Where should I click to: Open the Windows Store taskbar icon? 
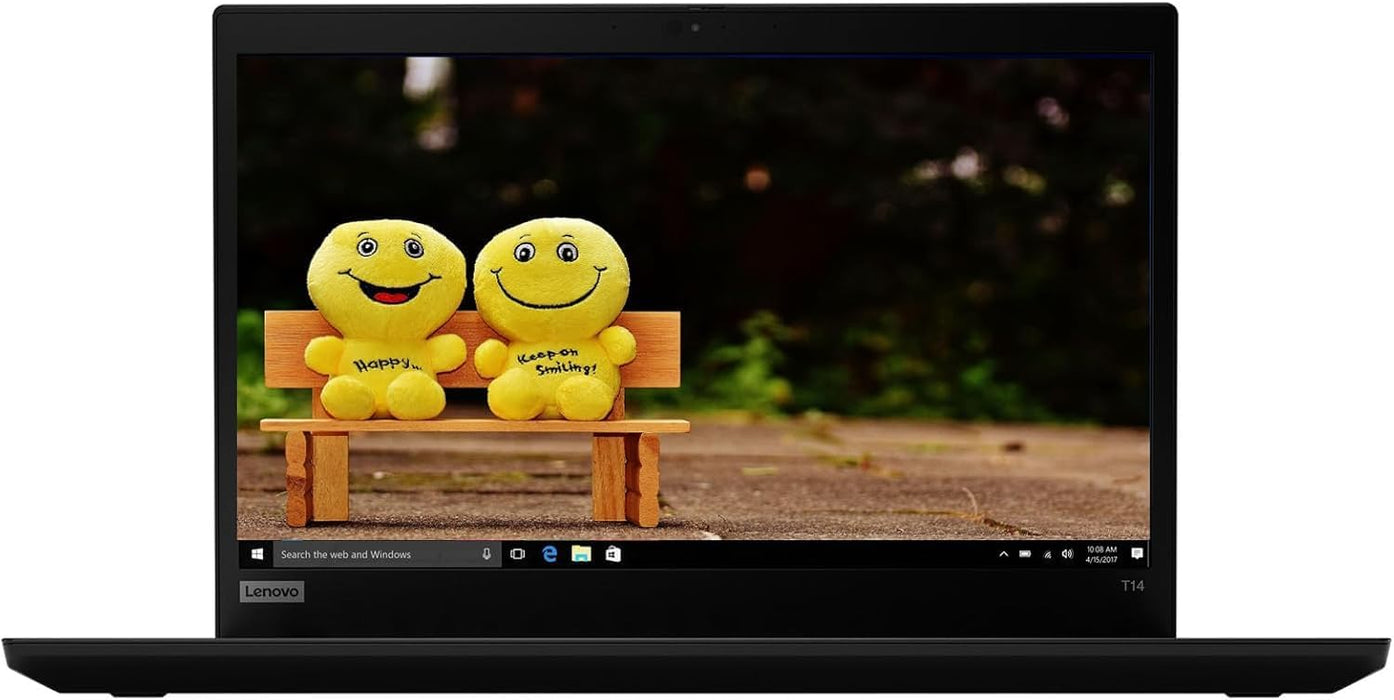613,554
